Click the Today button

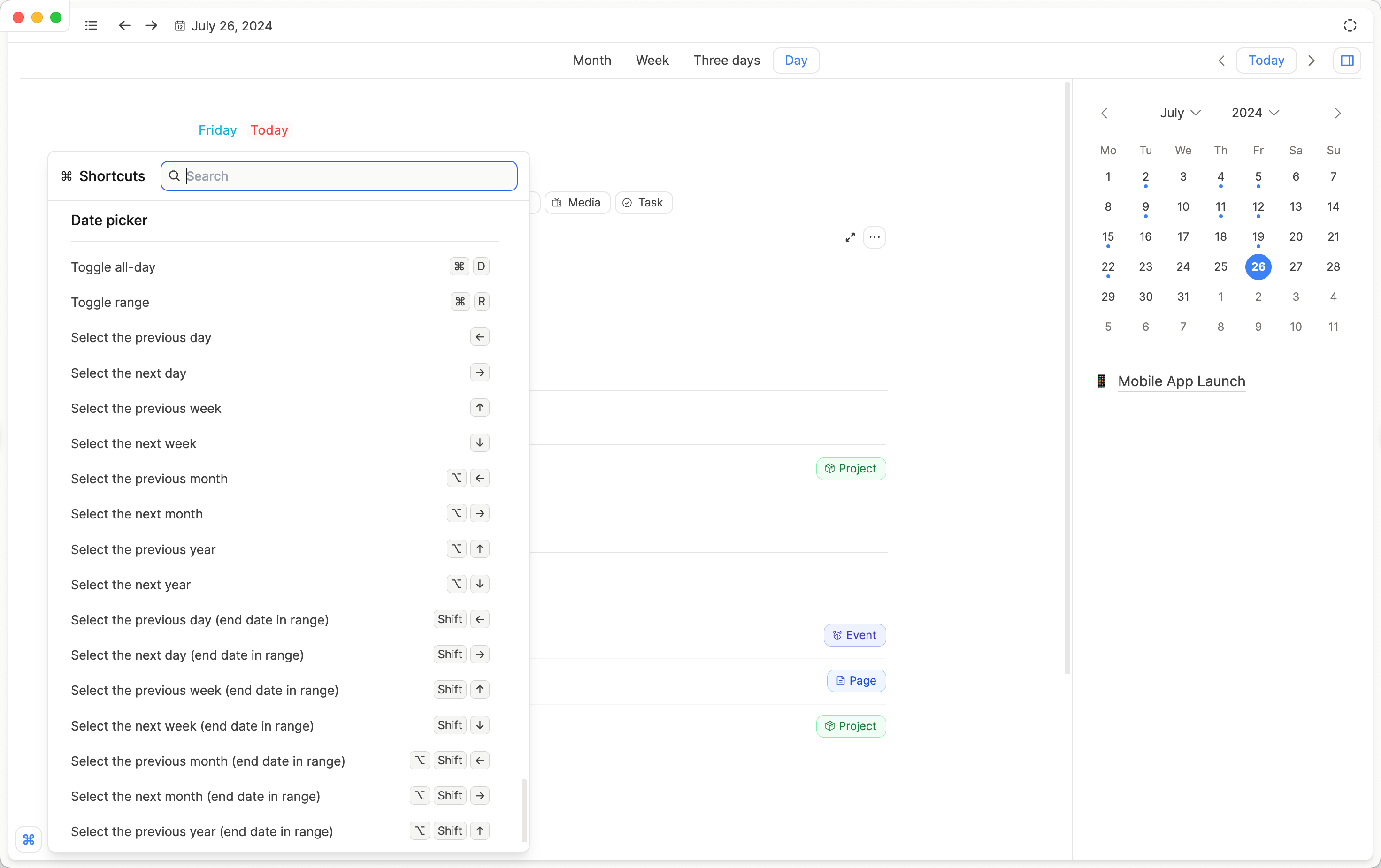[1266, 60]
